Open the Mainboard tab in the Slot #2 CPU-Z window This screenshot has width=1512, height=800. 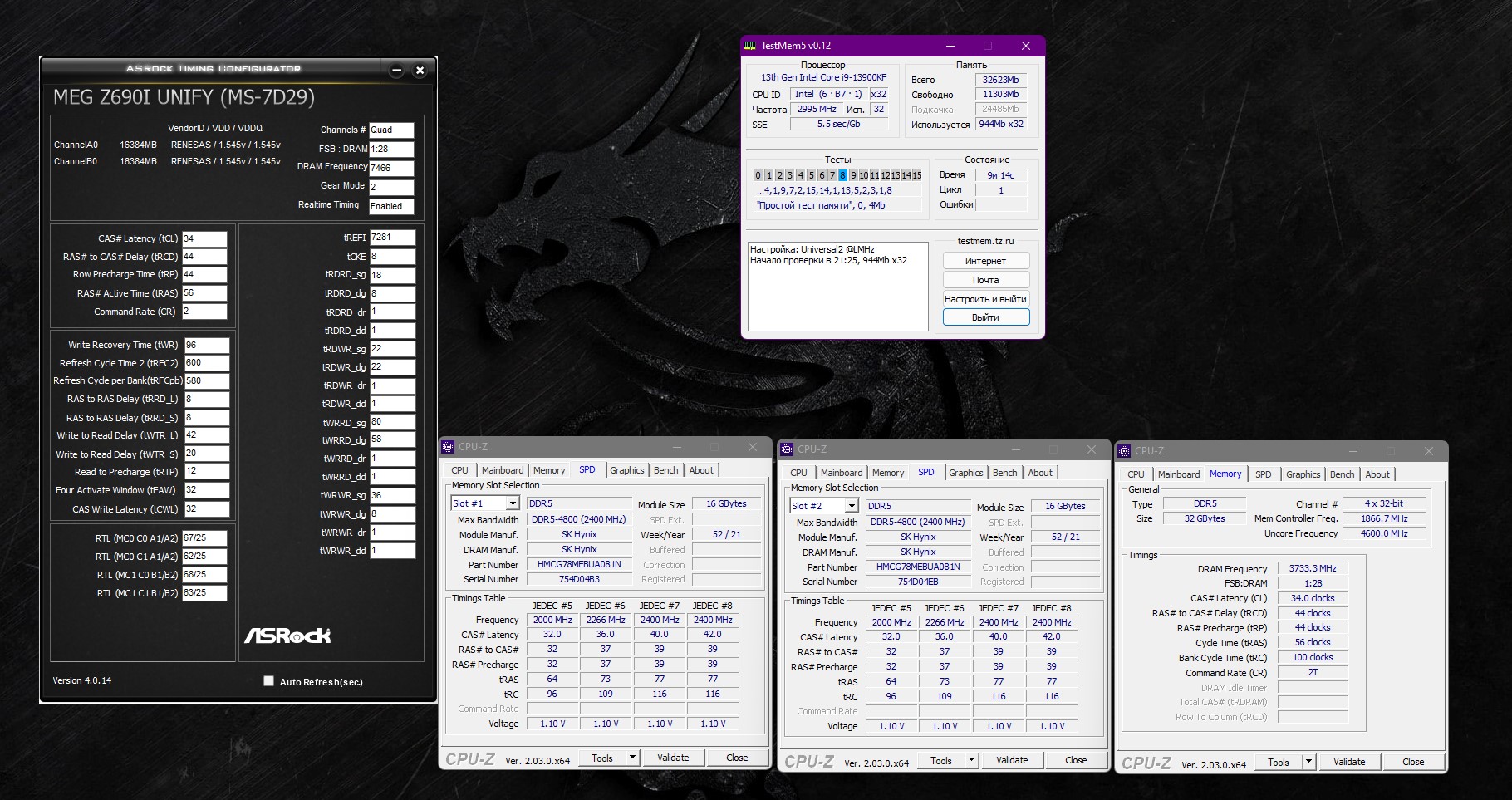(842, 473)
